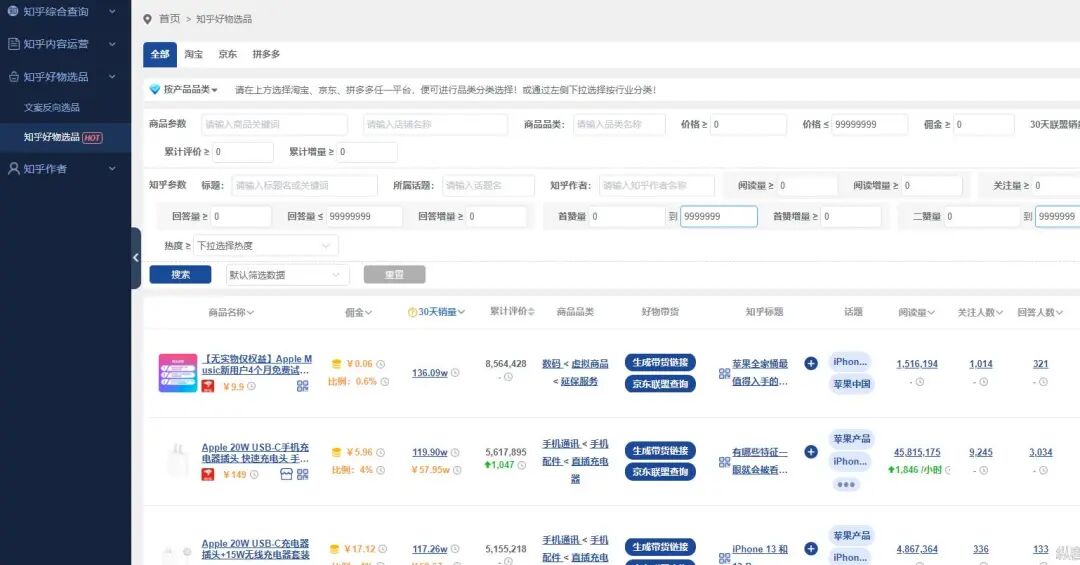This screenshot has height=565, width=1080.
Task: Click the 苹果中国 topic tag
Action: (x=852, y=384)
